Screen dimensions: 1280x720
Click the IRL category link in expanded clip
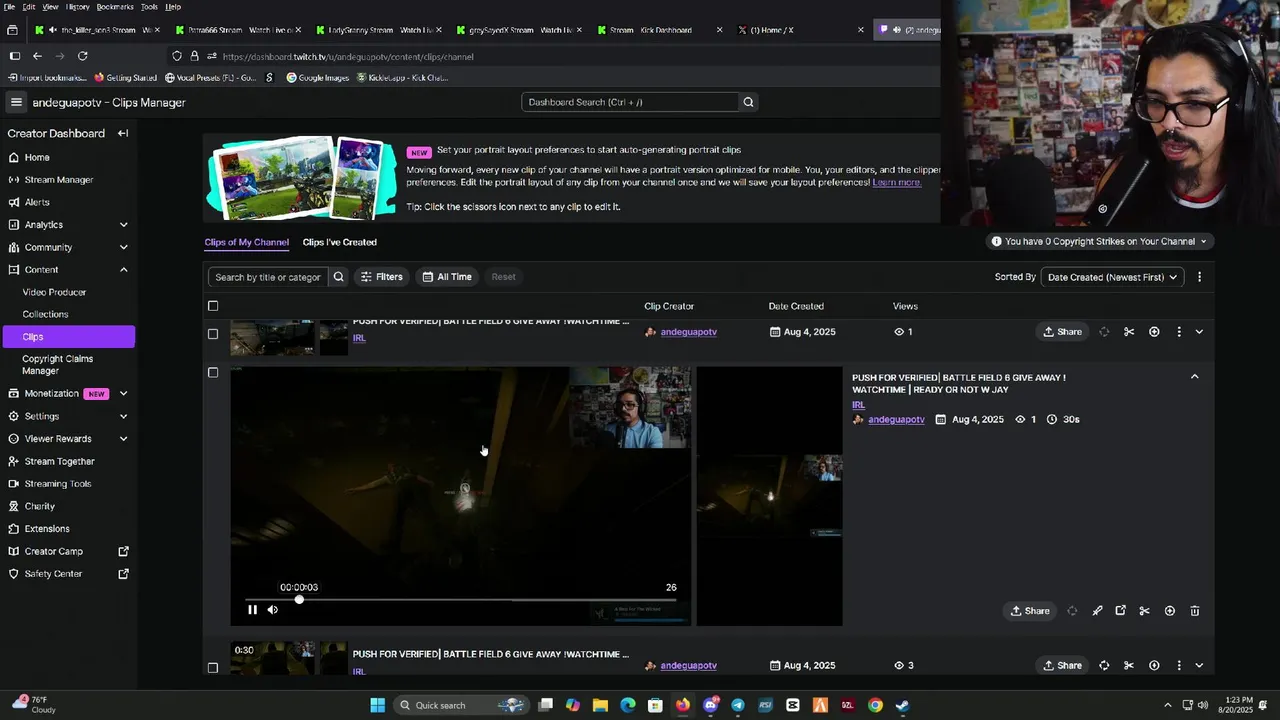pyautogui.click(x=858, y=405)
